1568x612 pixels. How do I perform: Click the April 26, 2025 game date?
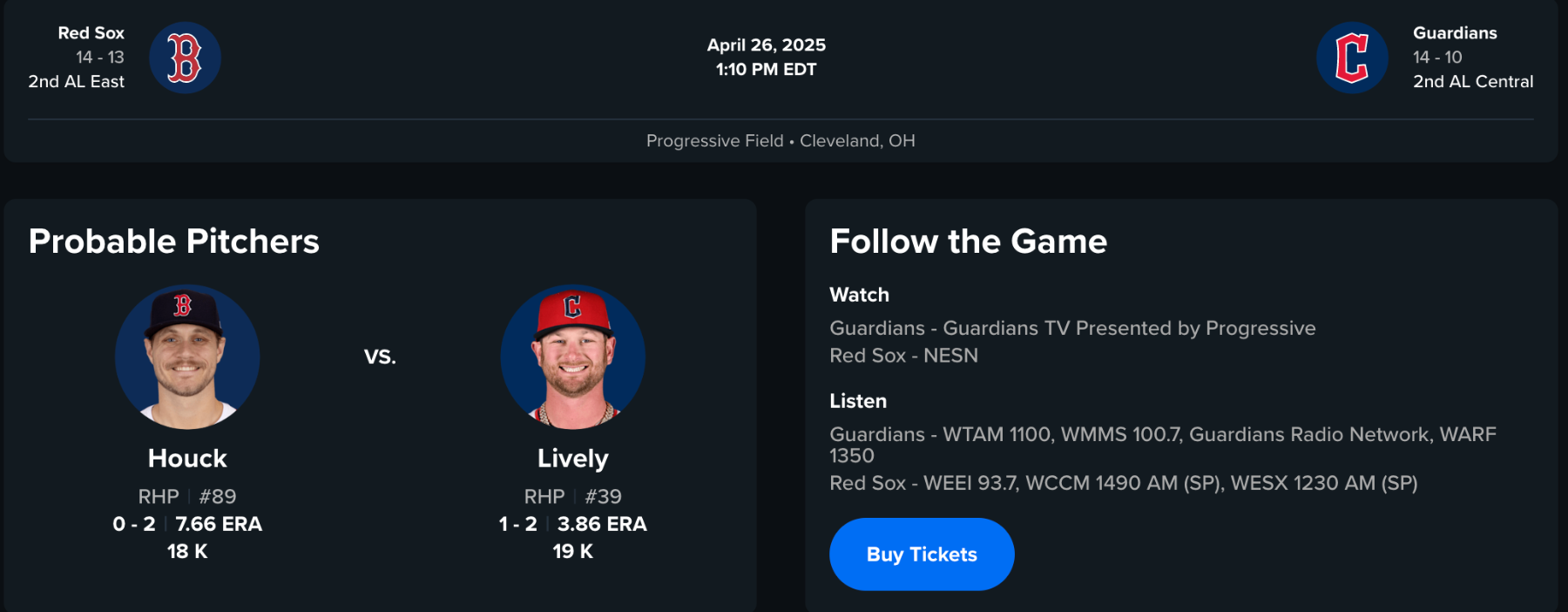(766, 44)
